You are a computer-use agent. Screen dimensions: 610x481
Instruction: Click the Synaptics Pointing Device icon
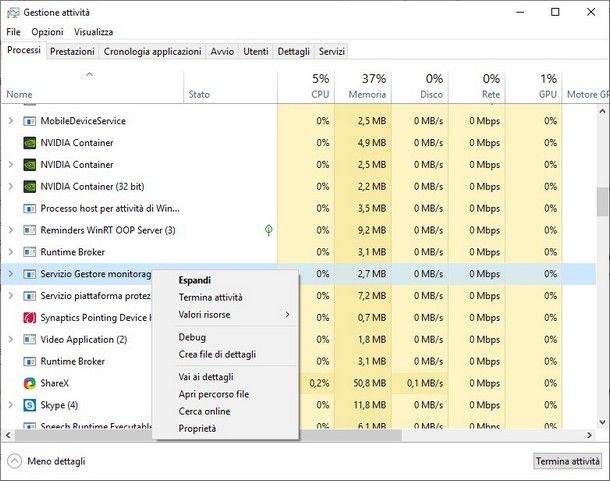coord(30,318)
